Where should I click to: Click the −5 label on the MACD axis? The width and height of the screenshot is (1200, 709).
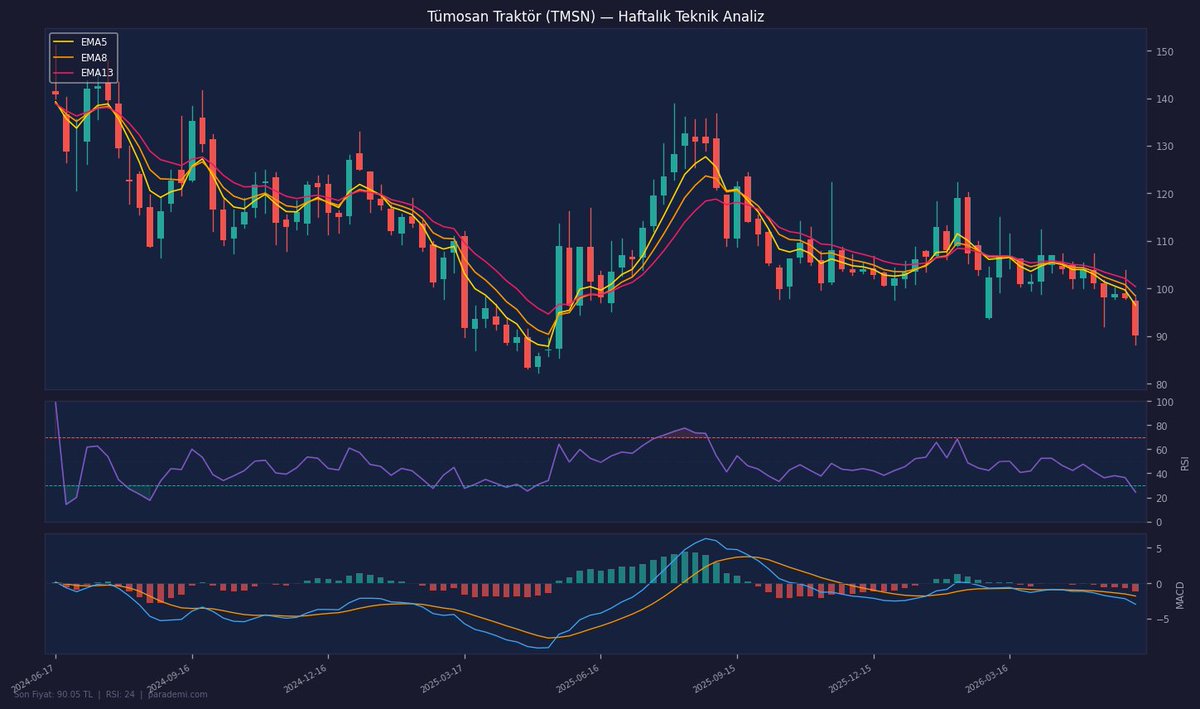1162,620
